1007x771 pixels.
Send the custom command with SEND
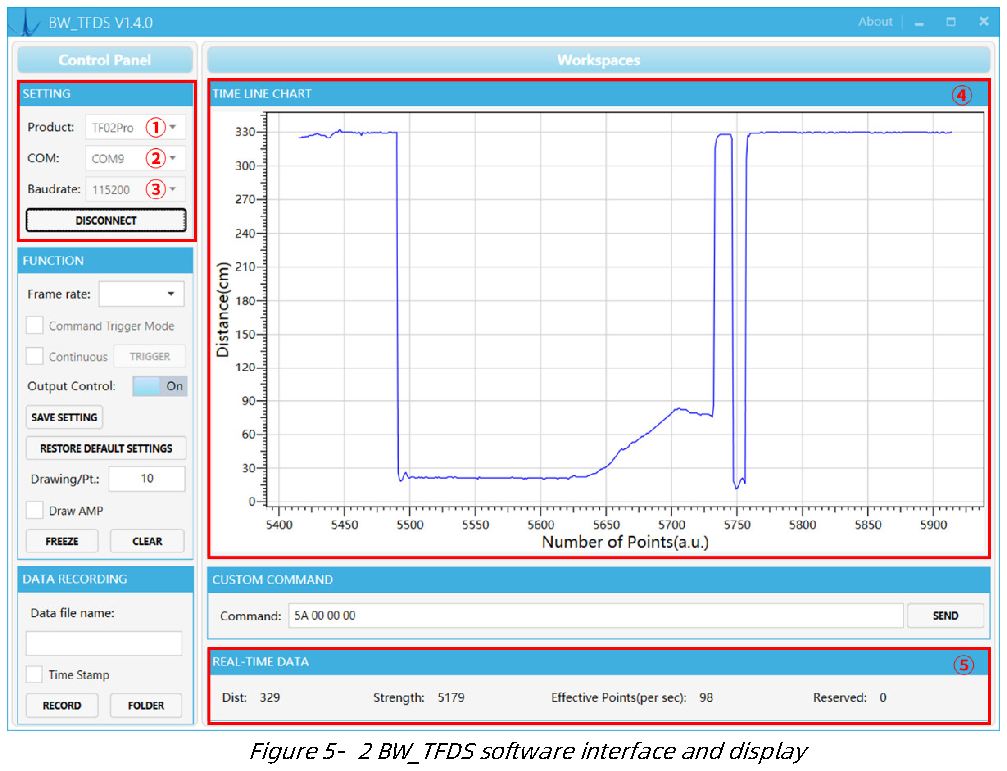[945, 616]
